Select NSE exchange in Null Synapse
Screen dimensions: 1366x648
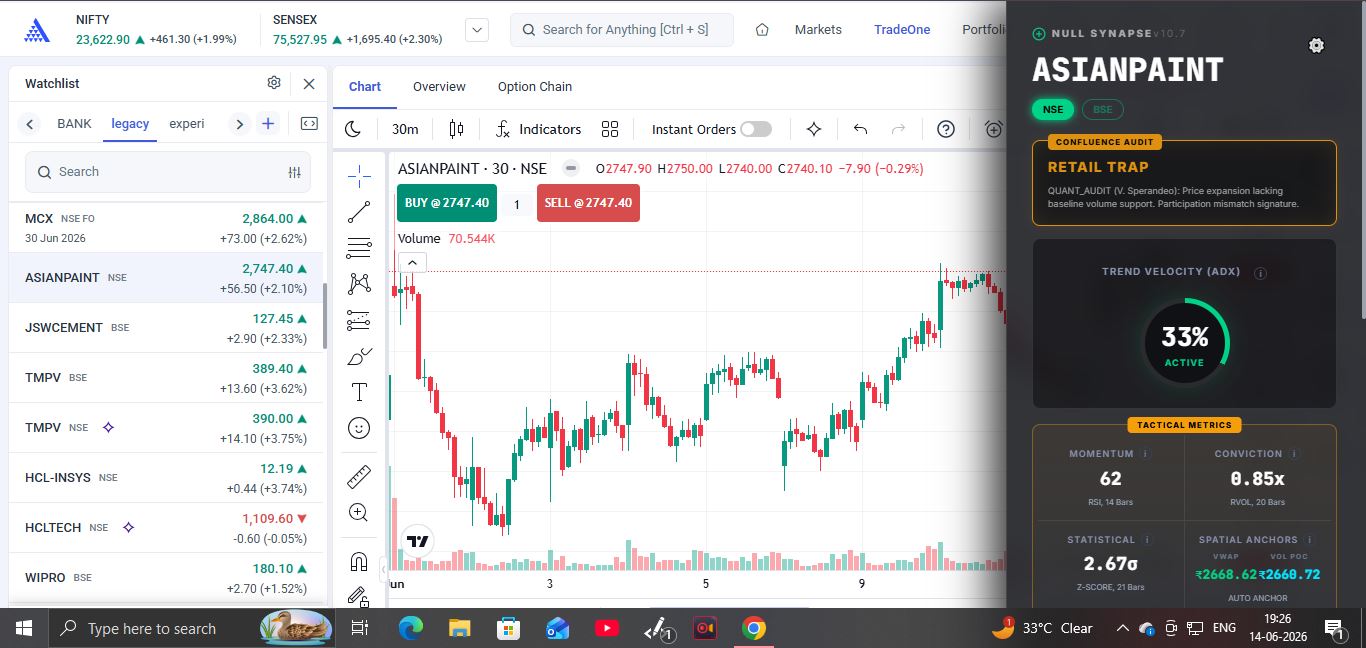[x=1052, y=109]
